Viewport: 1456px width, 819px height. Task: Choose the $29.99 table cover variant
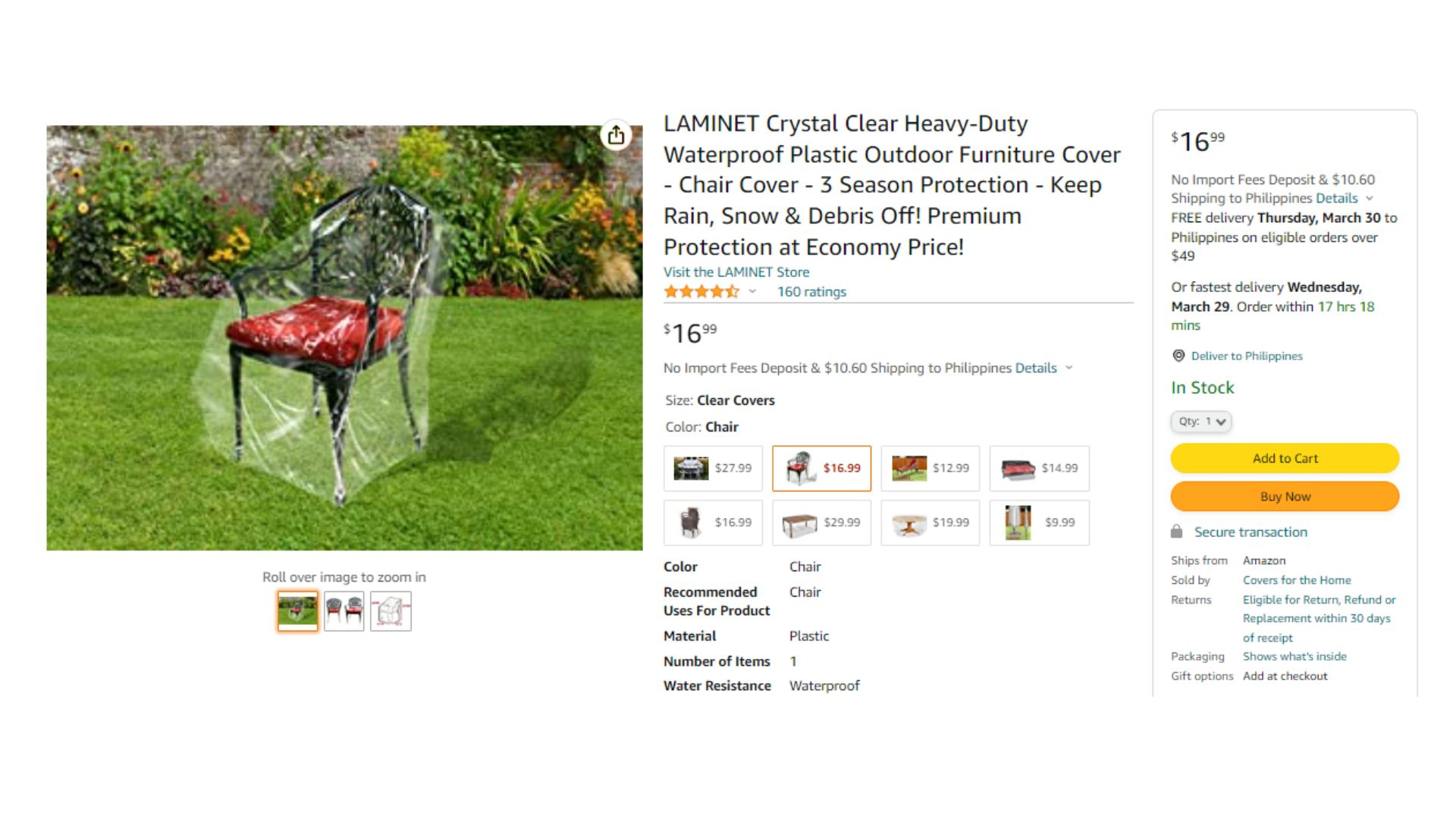click(x=821, y=522)
